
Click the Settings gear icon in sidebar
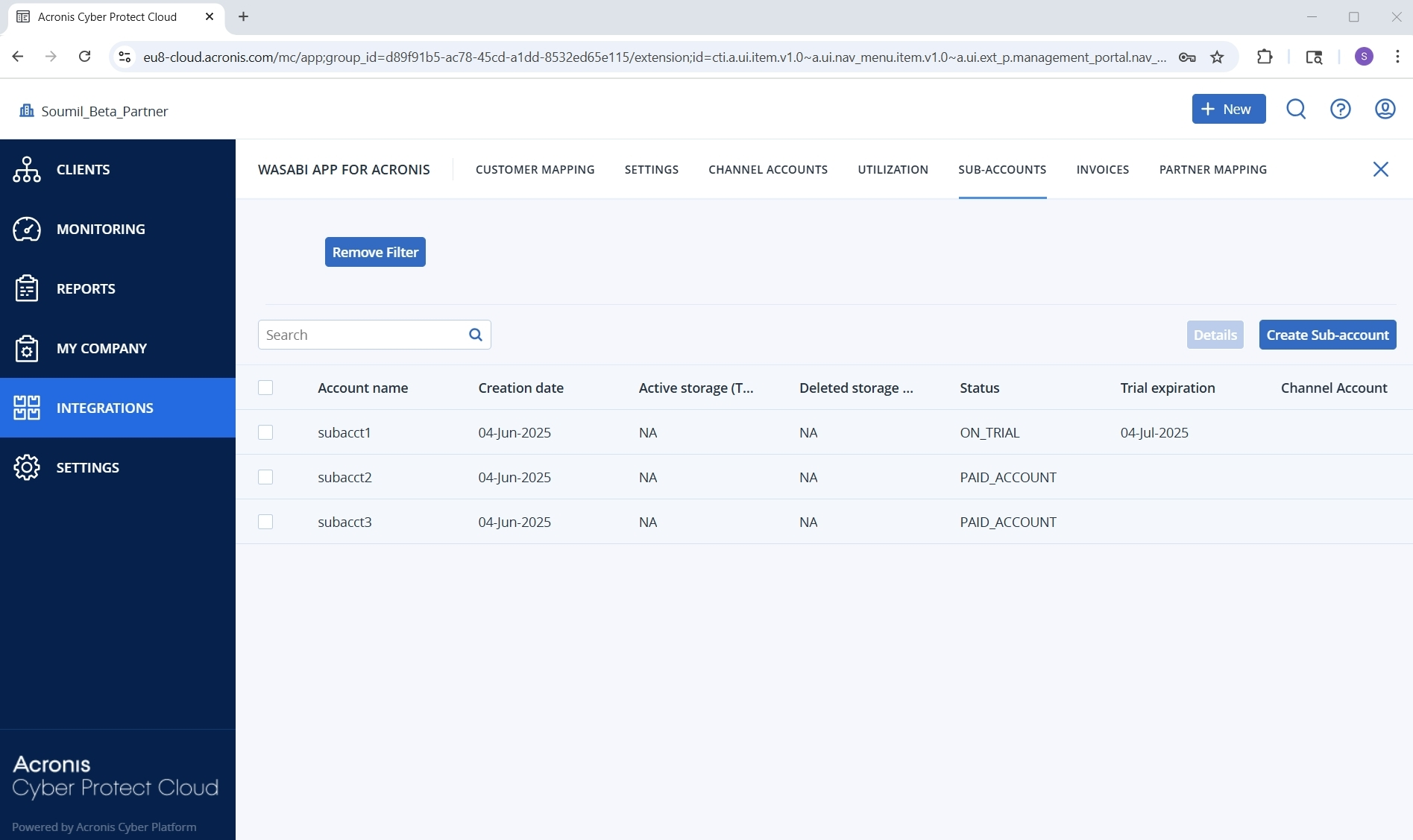point(27,467)
